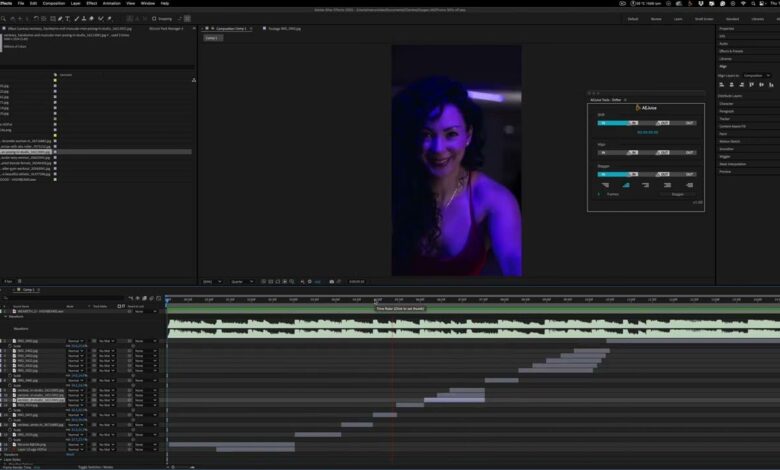Choose the third stagger pattern icon in AEJuice
The width and height of the screenshot is (780, 470).
pos(646,185)
